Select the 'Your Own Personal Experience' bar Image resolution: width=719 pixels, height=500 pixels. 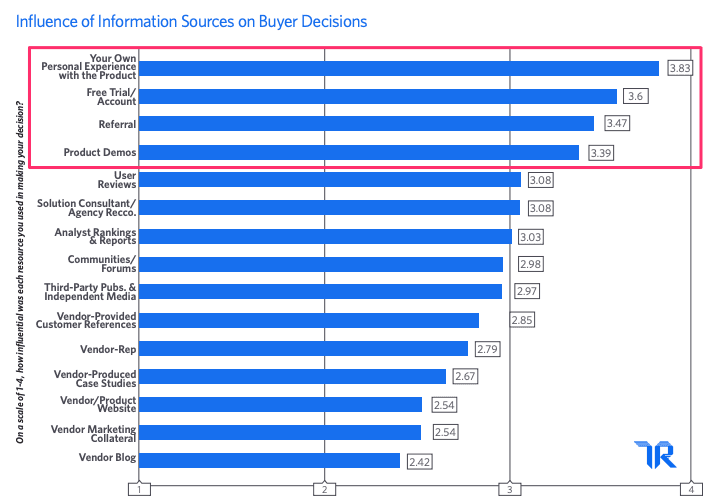pyautogui.click(x=398, y=68)
